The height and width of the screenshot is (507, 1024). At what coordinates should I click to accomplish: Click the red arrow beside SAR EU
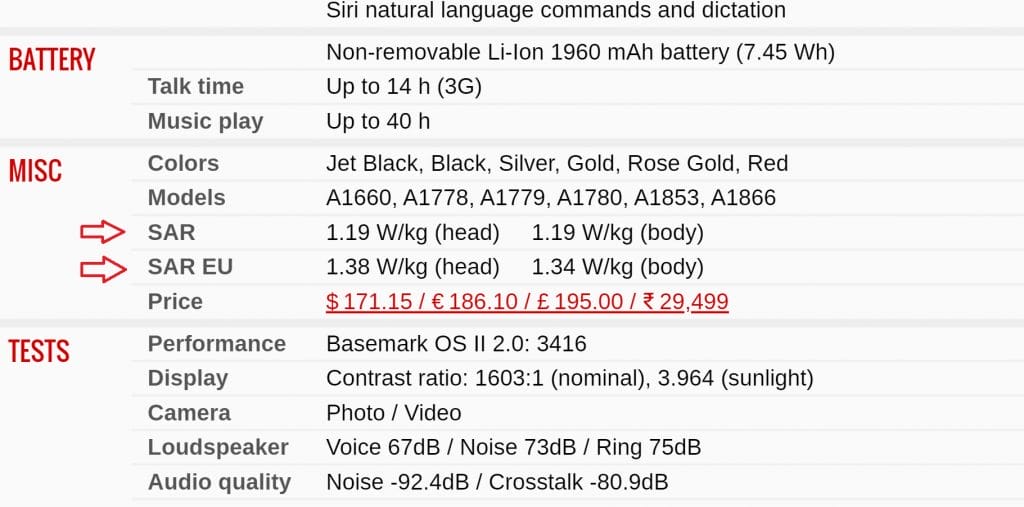[102, 268]
